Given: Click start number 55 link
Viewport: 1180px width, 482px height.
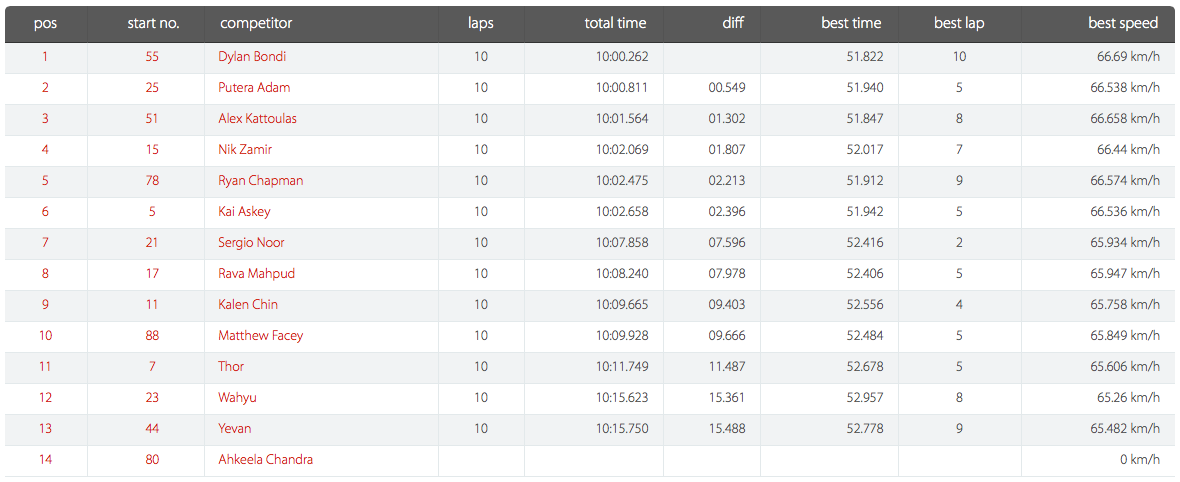Looking at the screenshot, I should click(x=152, y=56).
